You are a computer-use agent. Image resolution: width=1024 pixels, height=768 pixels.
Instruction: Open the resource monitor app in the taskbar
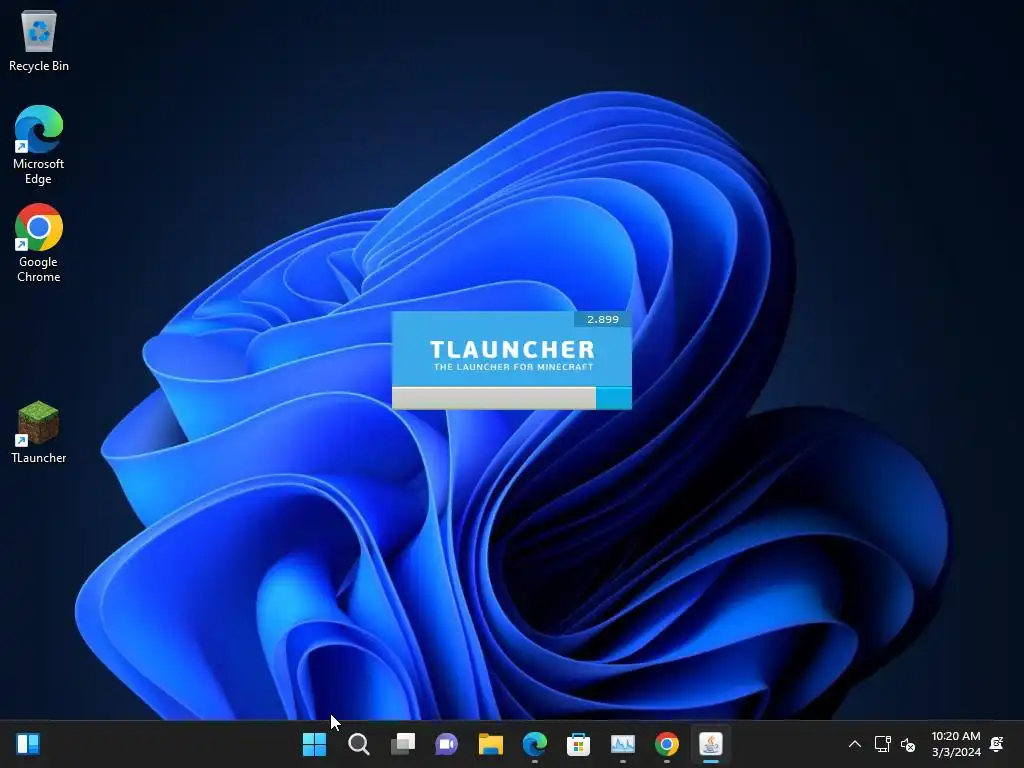622,744
